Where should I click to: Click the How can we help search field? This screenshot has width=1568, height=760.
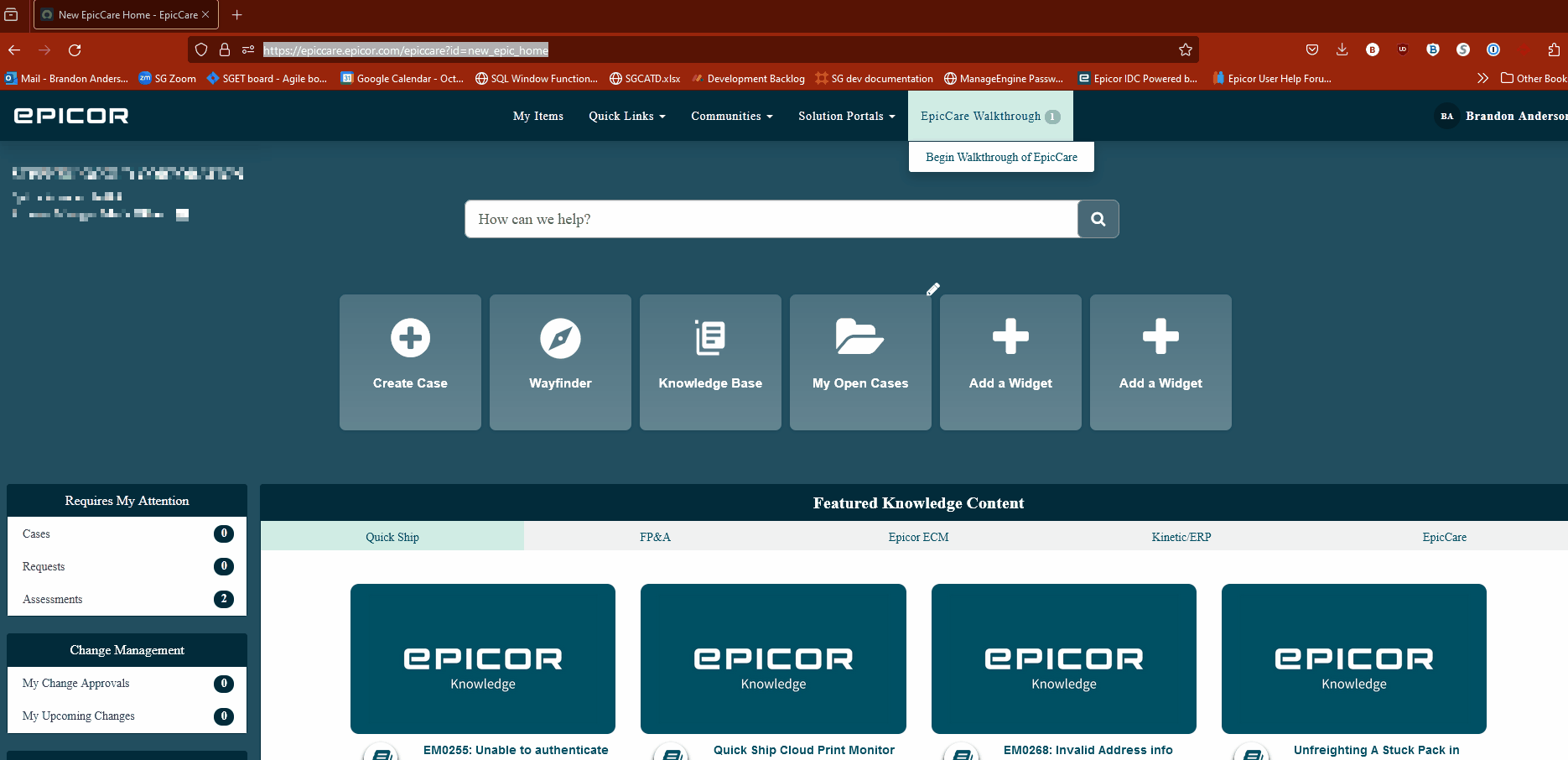[x=771, y=219]
